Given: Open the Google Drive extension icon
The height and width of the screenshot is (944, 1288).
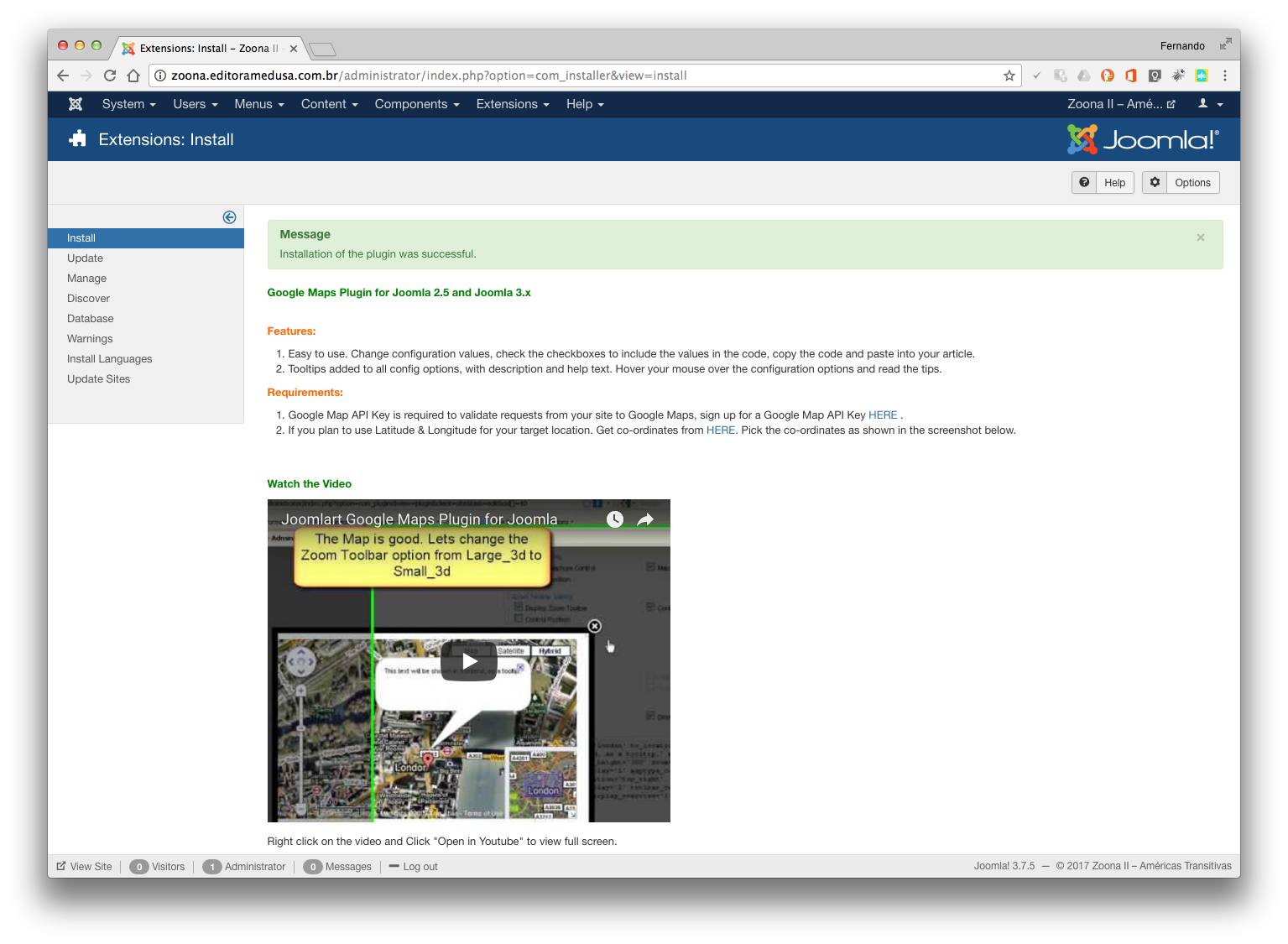Looking at the screenshot, I should [1084, 76].
